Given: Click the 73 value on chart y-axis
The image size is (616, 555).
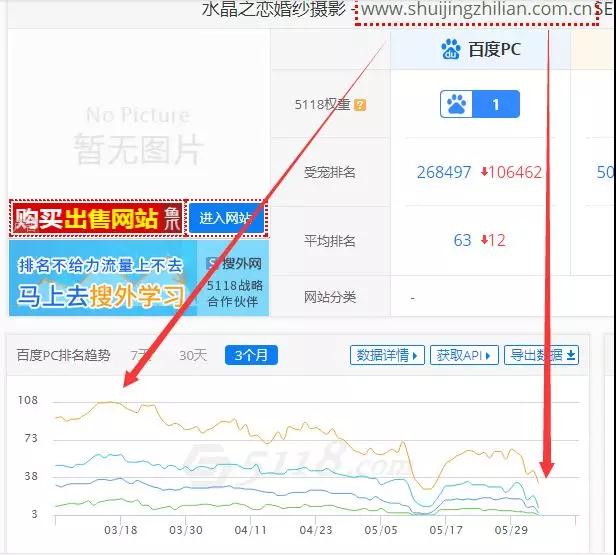Looking at the screenshot, I should tap(31, 438).
